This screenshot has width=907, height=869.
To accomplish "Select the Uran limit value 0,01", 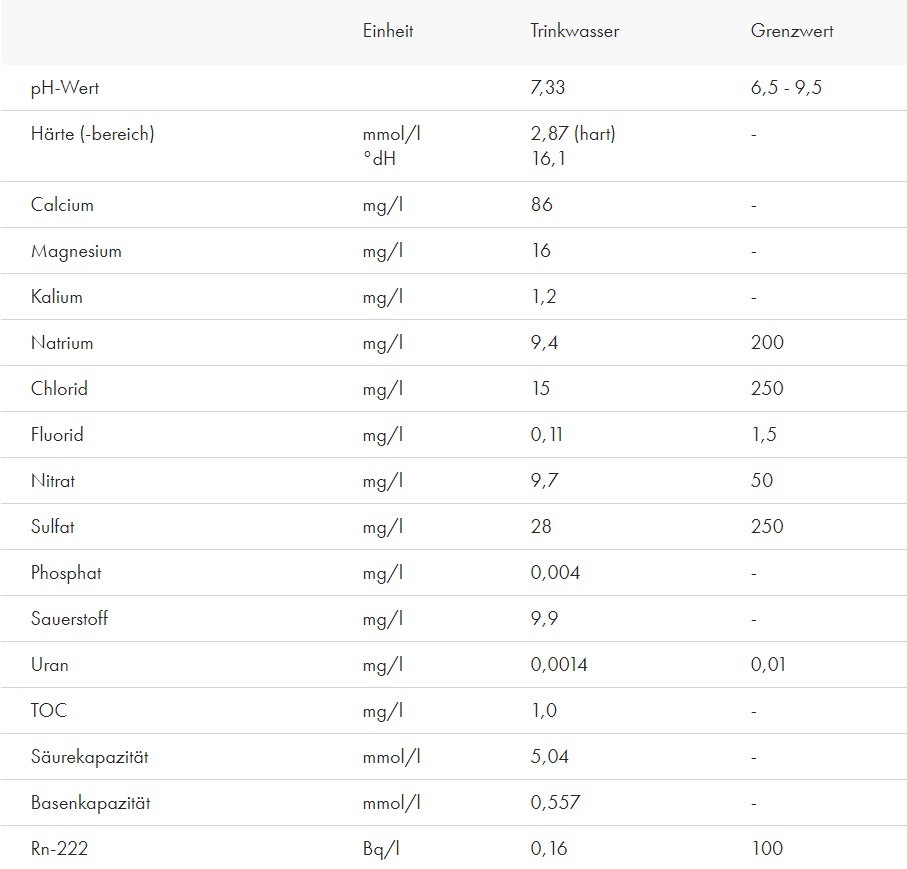I will [768, 665].
